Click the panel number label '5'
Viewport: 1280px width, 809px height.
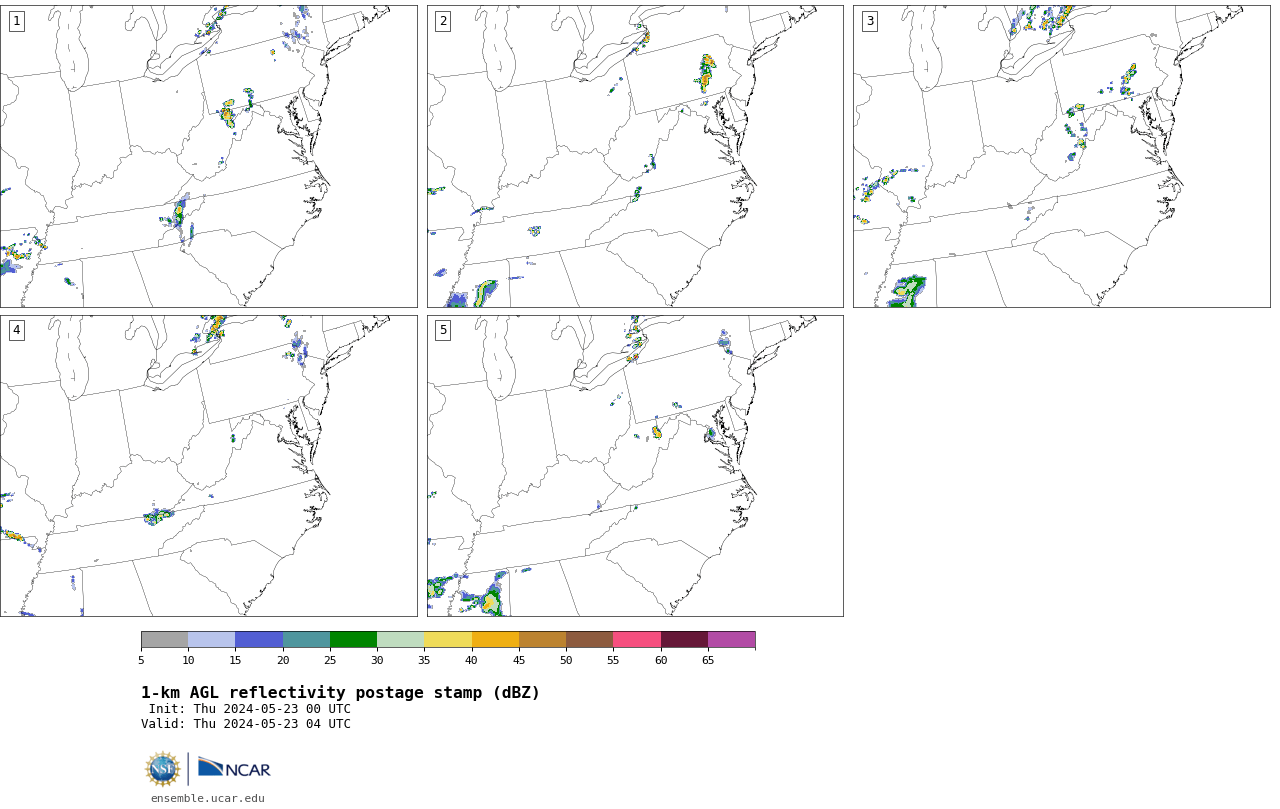pyautogui.click(x=443, y=330)
